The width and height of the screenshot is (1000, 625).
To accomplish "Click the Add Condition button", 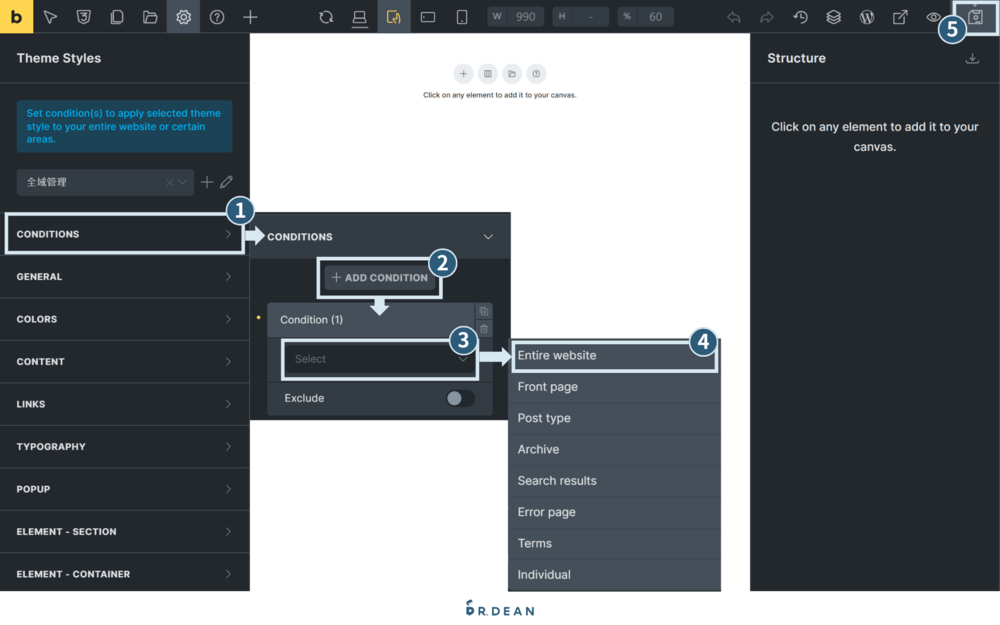I will pos(380,277).
